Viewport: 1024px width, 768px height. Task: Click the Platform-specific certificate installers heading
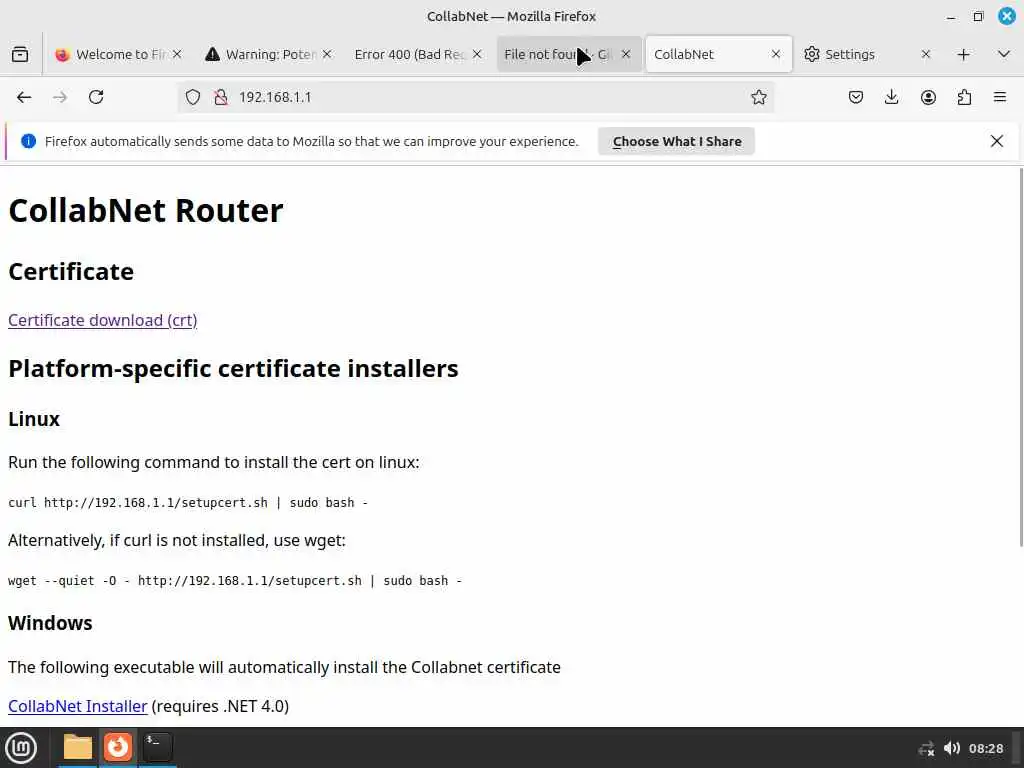click(x=233, y=368)
